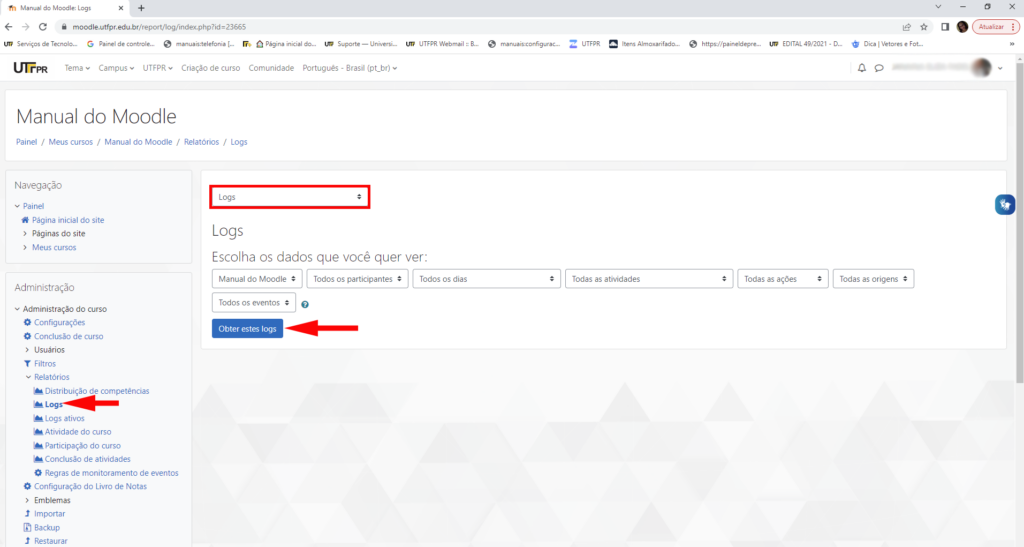The height and width of the screenshot is (547, 1024).
Task: Collapse the Painel navigation node
Action: point(18,206)
